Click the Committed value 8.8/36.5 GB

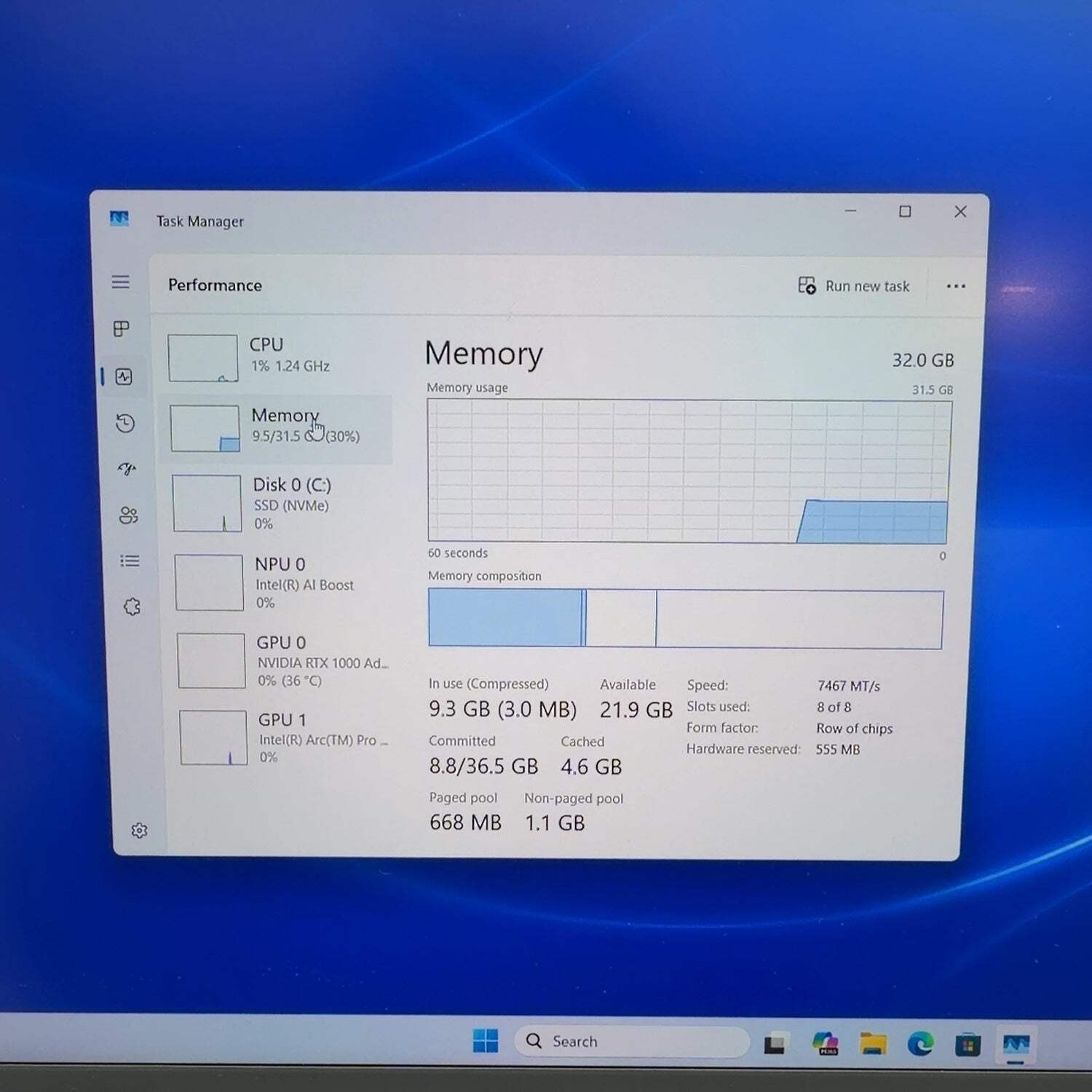tap(483, 767)
